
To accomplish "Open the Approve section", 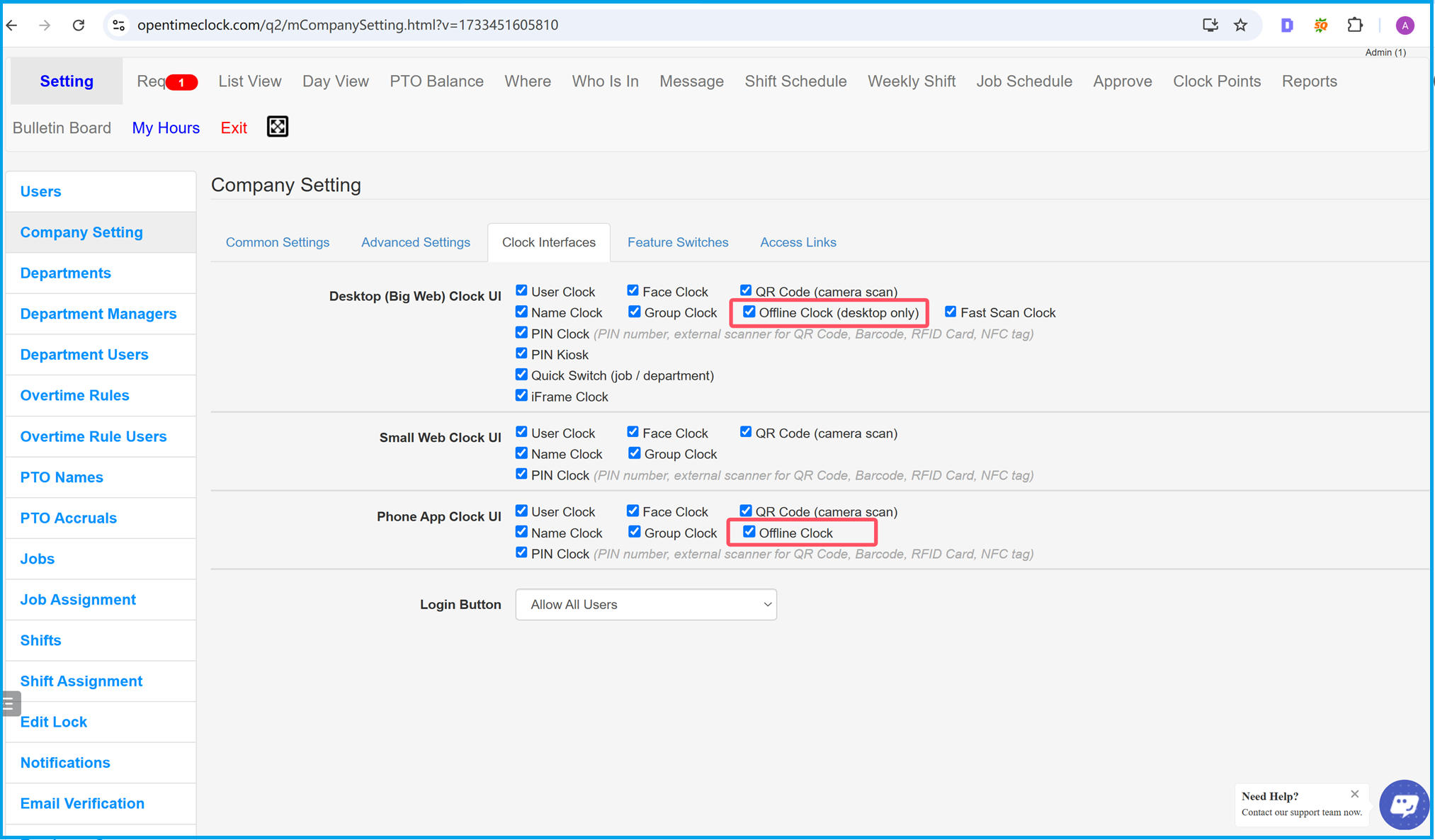I will (1121, 81).
